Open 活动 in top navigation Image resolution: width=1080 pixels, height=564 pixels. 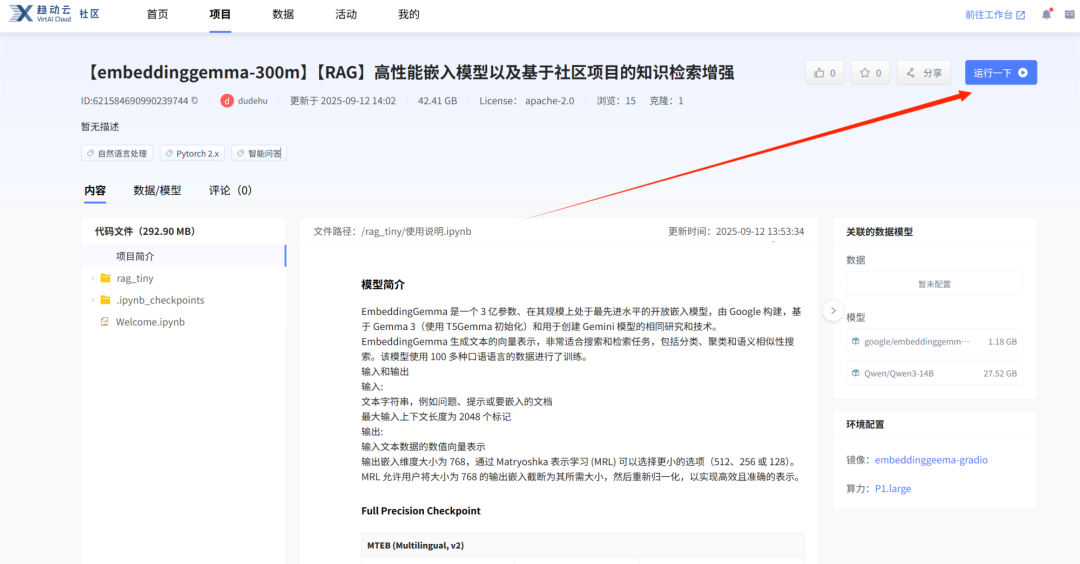[346, 14]
